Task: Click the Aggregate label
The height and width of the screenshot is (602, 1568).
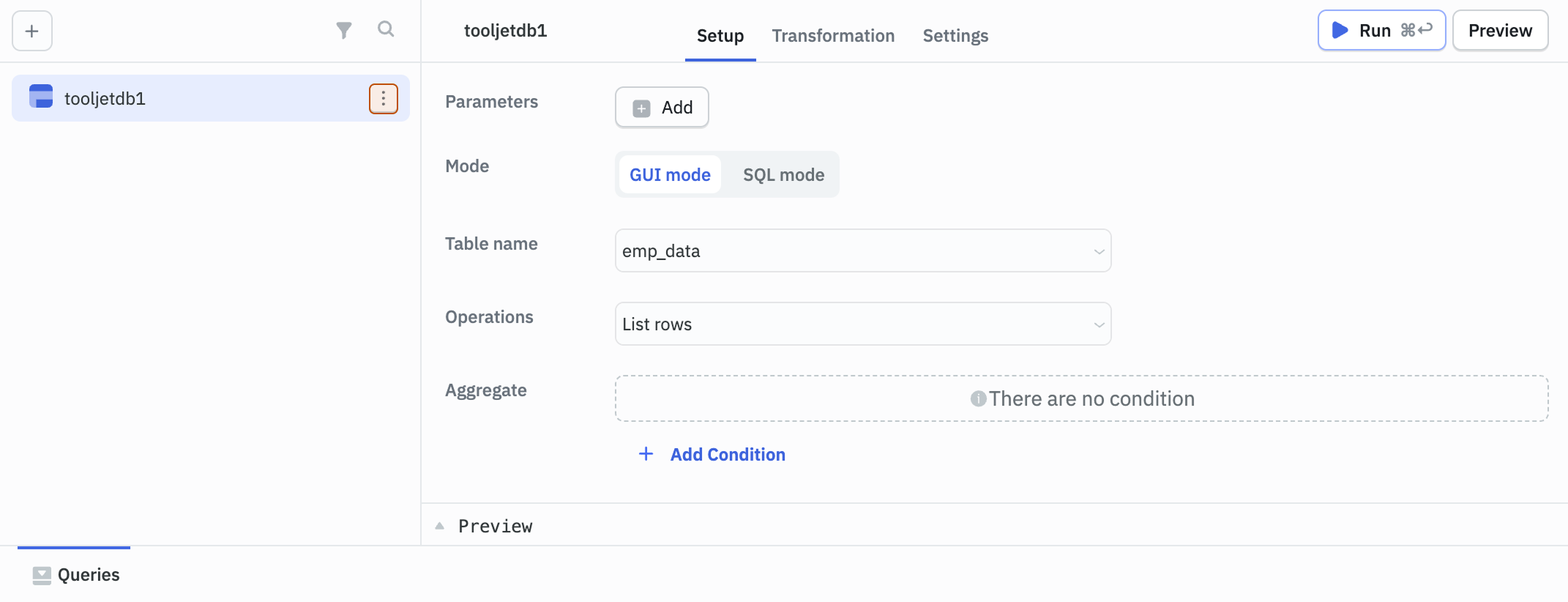Action: click(486, 390)
